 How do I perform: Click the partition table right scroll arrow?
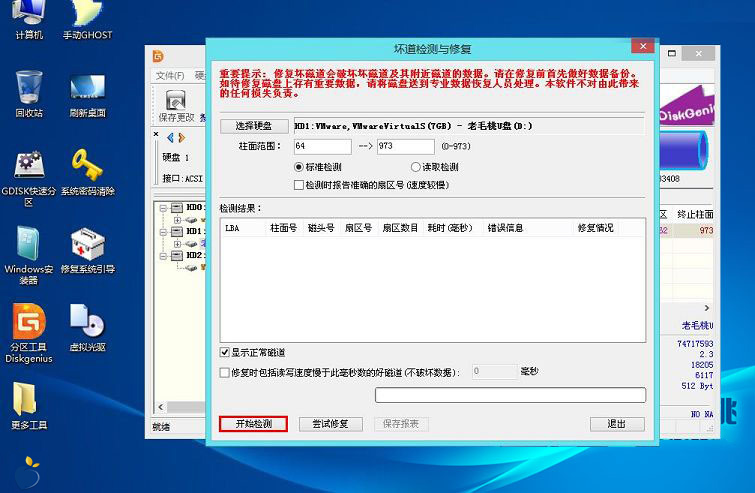coord(707,308)
